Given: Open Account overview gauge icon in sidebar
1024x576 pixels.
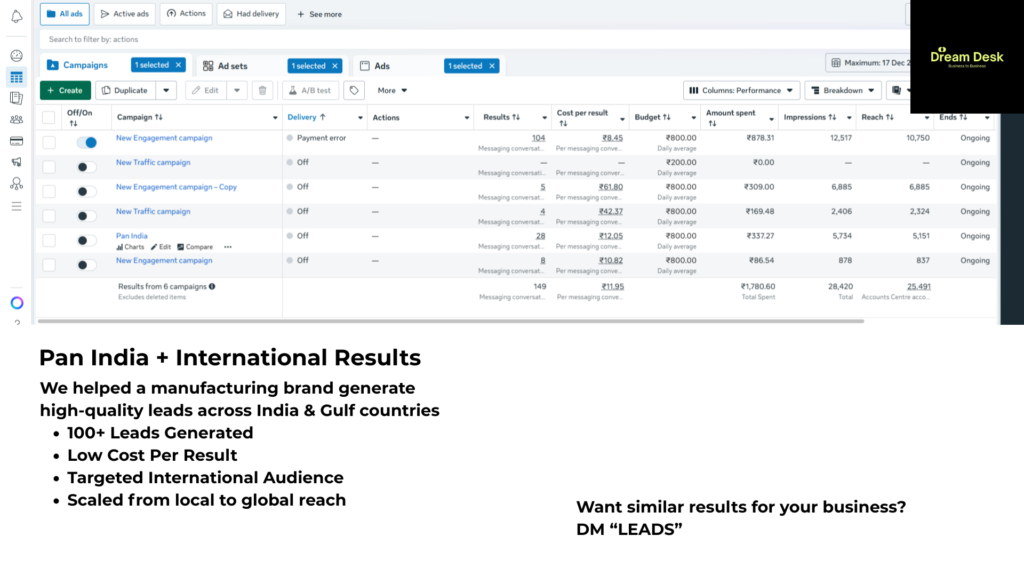Looking at the screenshot, I should 16,56.
